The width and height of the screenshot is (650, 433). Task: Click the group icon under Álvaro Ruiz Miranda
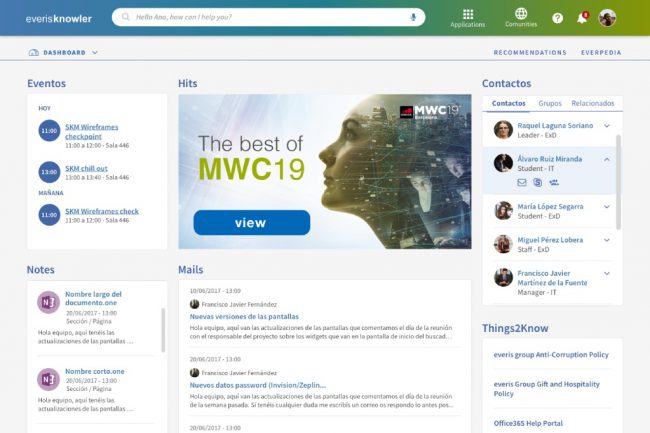click(x=554, y=182)
